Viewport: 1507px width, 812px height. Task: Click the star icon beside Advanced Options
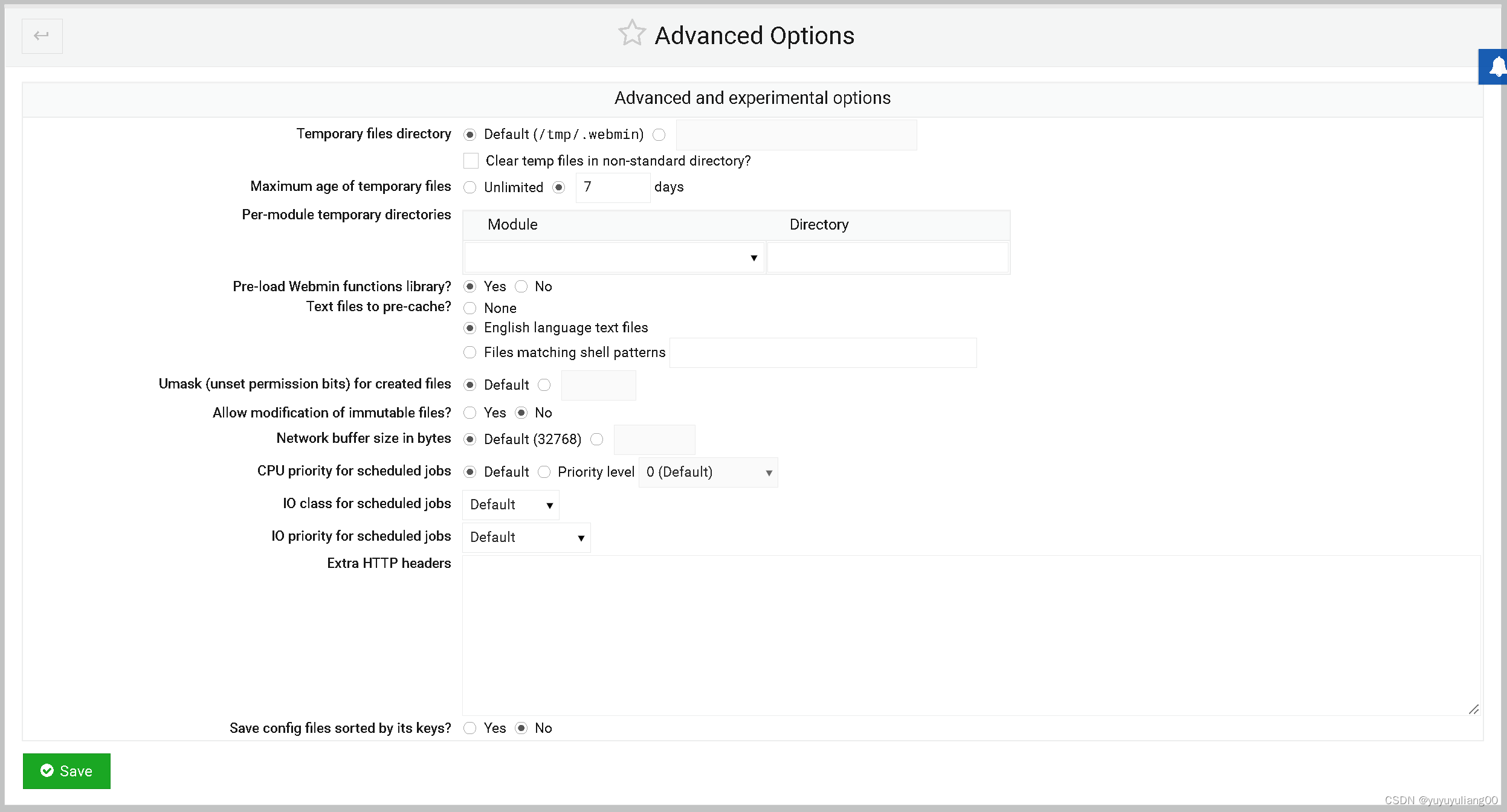click(x=631, y=34)
